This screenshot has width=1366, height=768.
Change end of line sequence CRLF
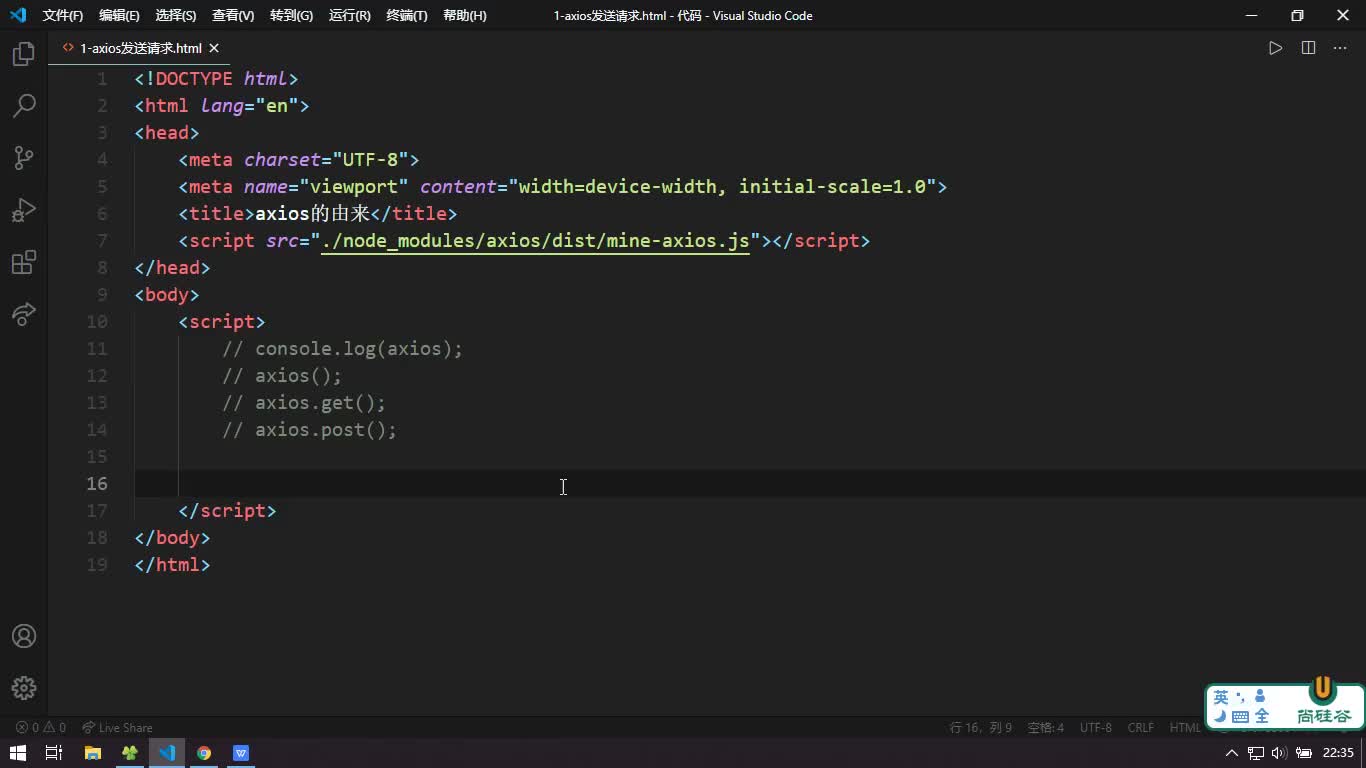[x=1141, y=728]
